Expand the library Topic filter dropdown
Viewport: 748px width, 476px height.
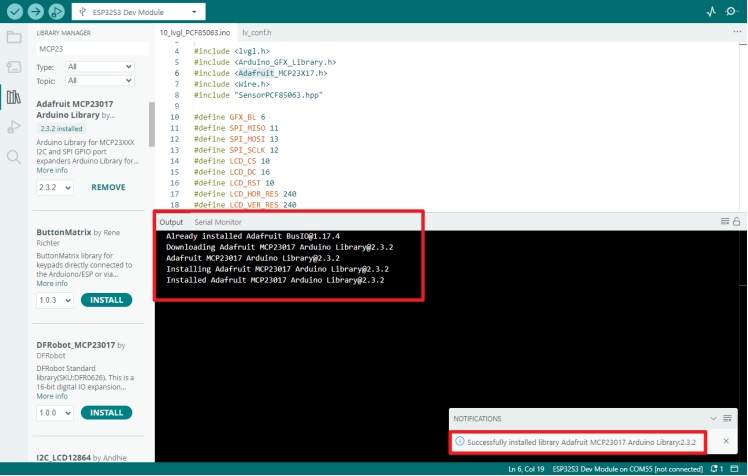[x=99, y=80]
